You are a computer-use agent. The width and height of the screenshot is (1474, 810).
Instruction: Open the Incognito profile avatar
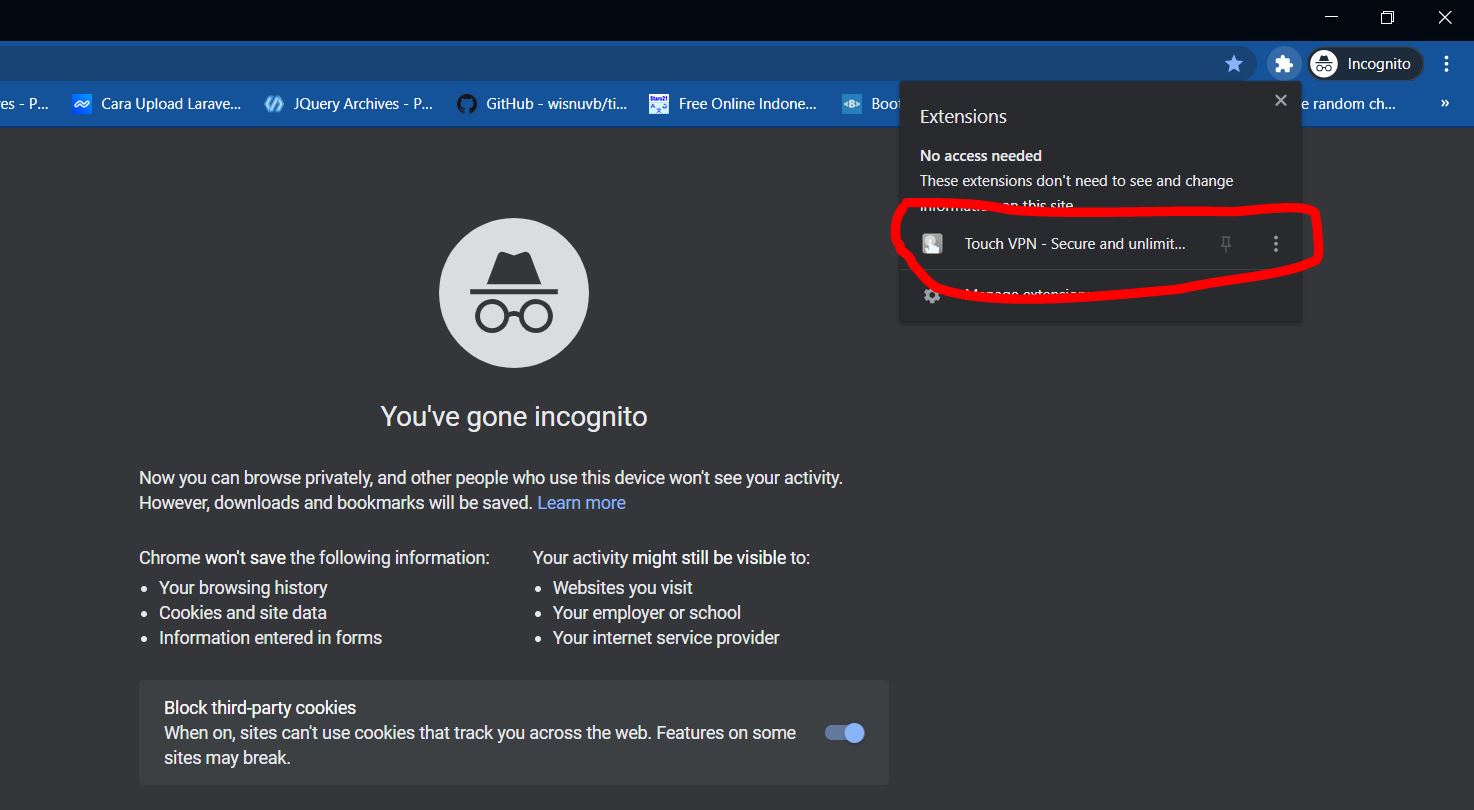tap(1323, 62)
